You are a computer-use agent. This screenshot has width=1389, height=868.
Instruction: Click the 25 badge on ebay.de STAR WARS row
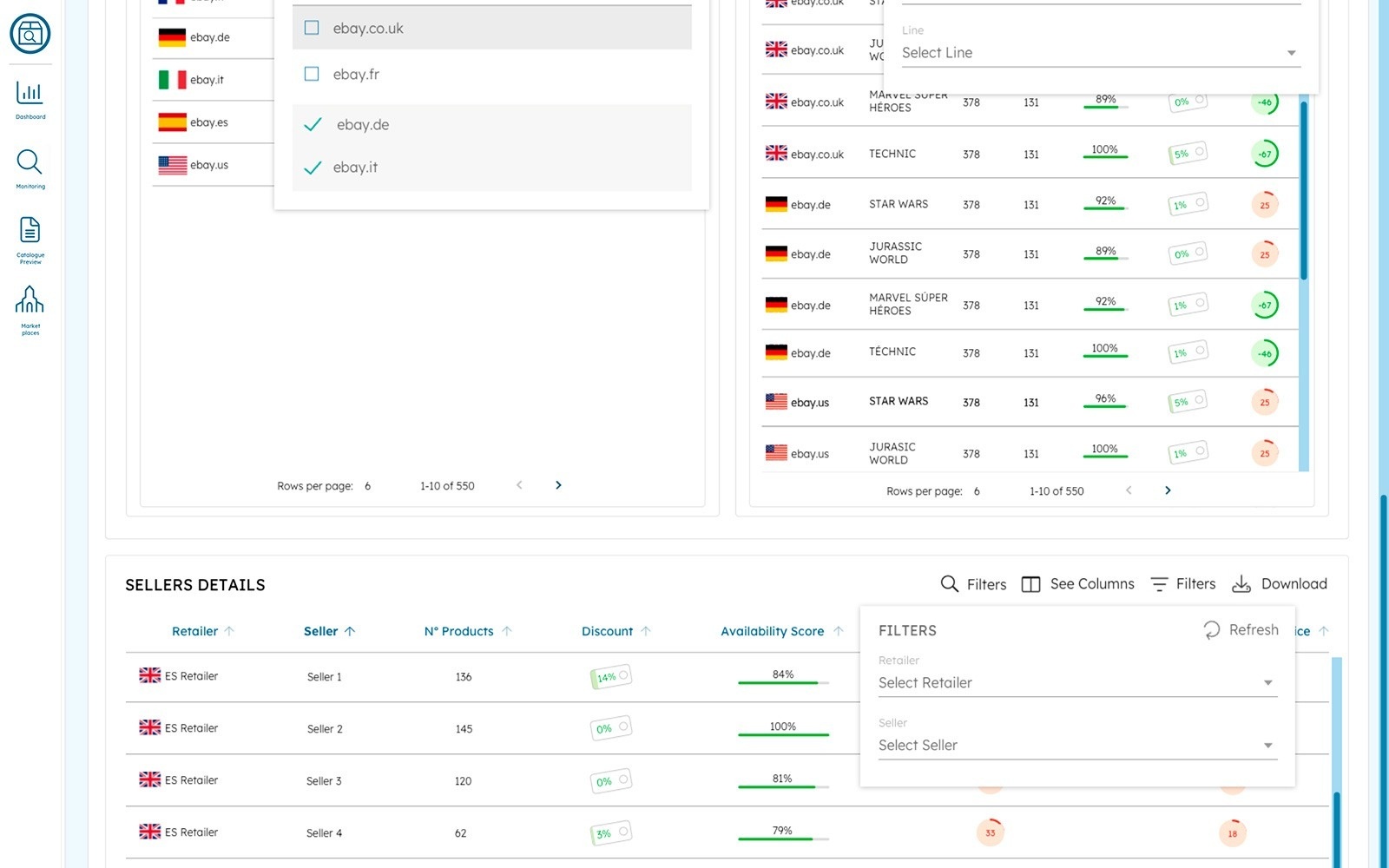pyautogui.click(x=1265, y=205)
